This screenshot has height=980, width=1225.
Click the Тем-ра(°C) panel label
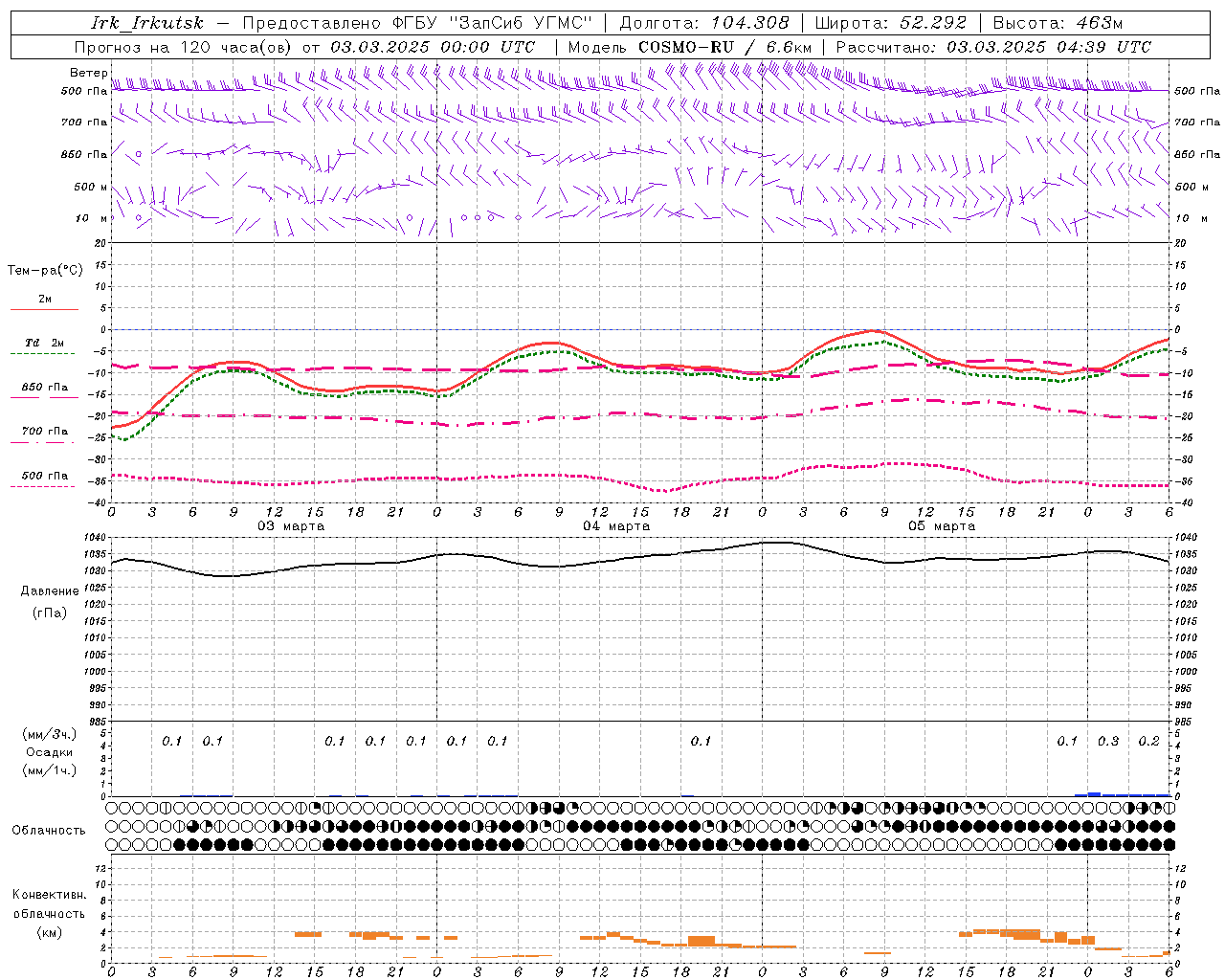coord(45,271)
